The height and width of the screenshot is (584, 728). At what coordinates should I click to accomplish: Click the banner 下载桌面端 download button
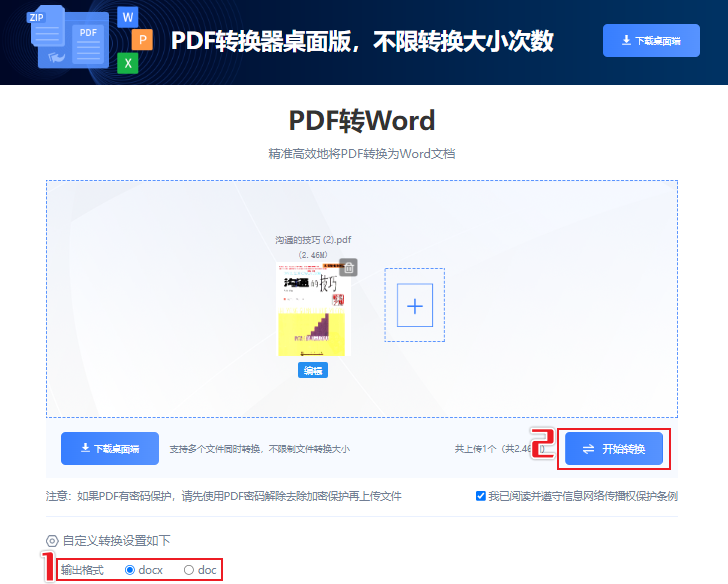651,40
